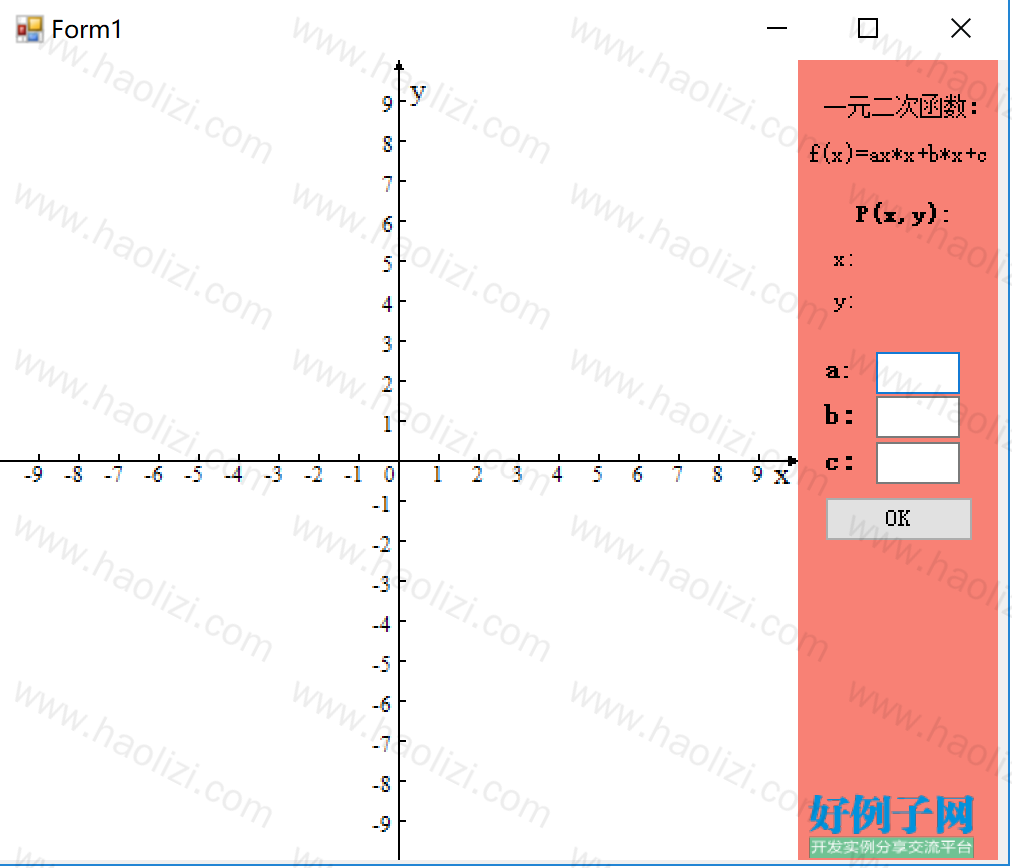The width and height of the screenshot is (1012, 868).
Task: Click the y: coordinate label
Action: (843, 301)
